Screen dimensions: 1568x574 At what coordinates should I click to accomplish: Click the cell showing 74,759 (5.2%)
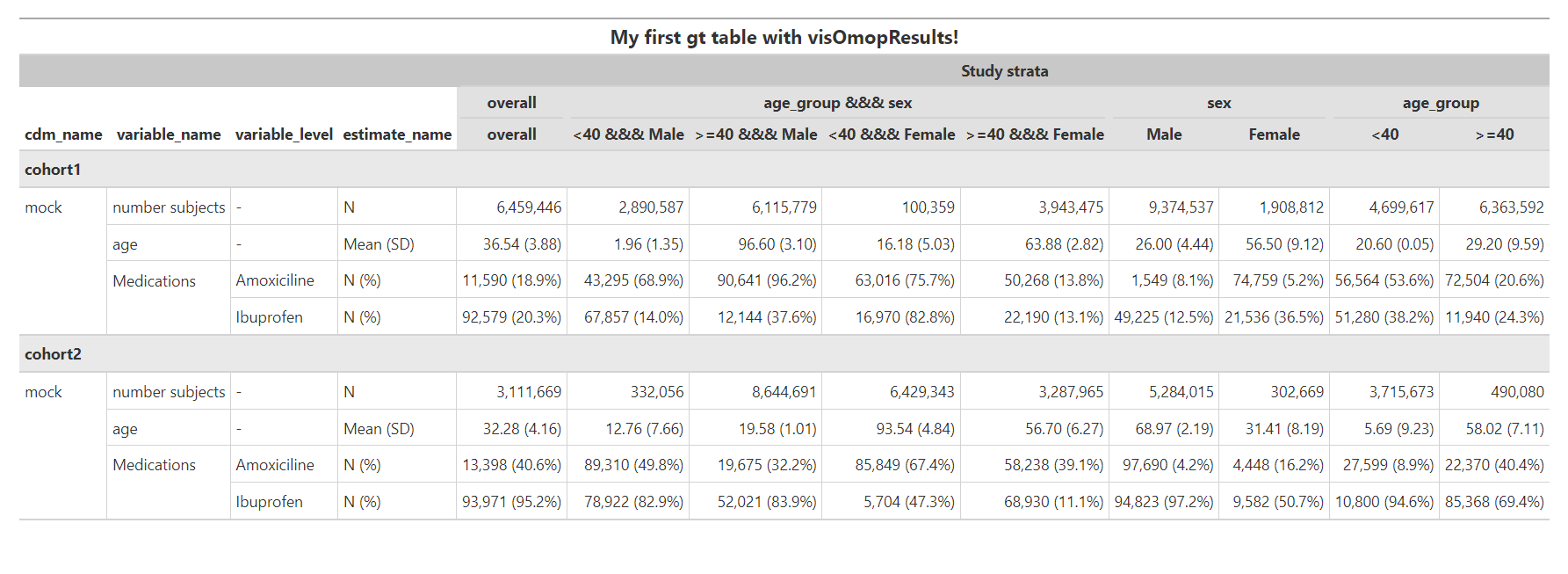pos(1277,280)
